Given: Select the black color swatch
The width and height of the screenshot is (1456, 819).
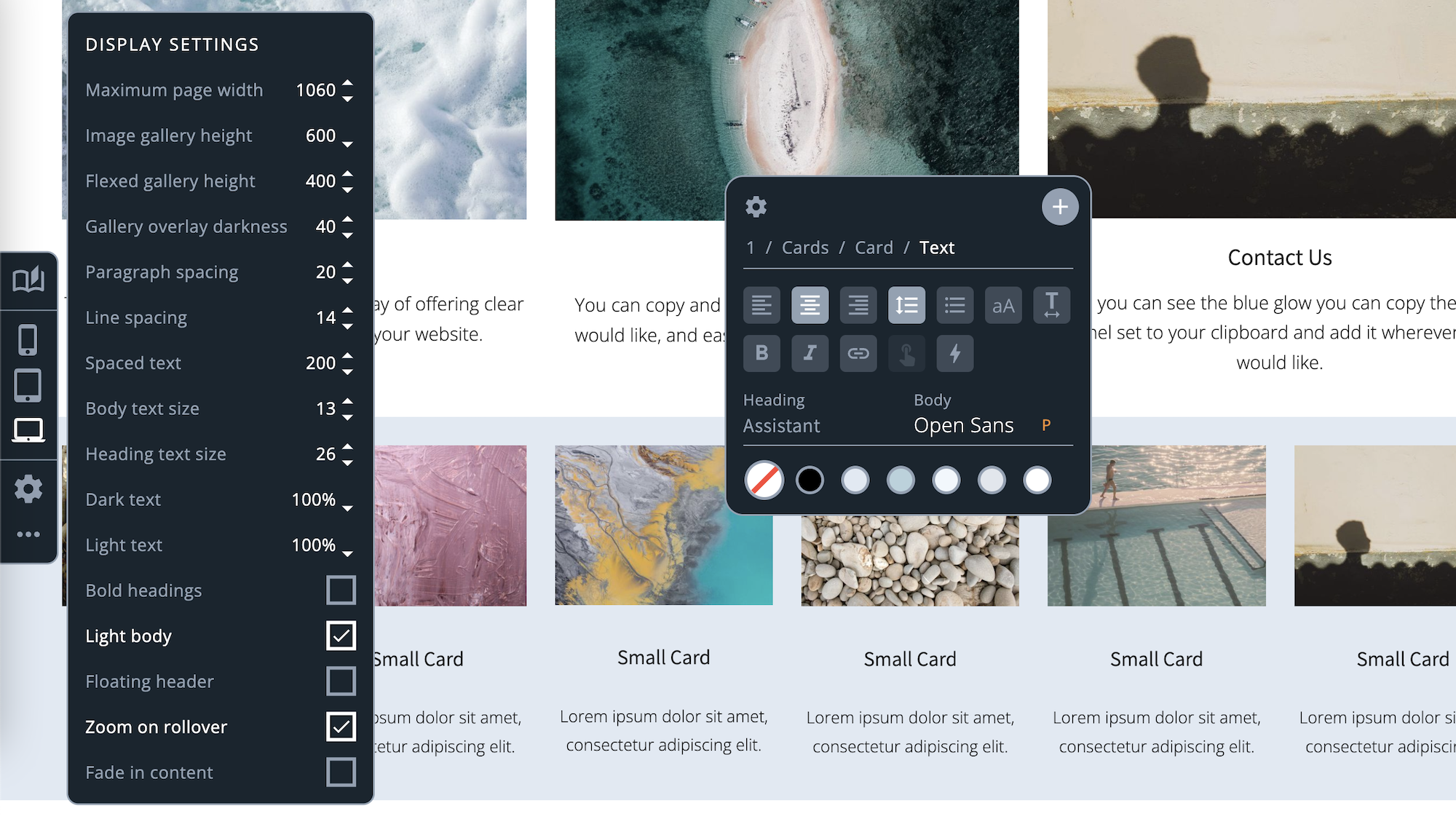Looking at the screenshot, I should (x=809, y=480).
